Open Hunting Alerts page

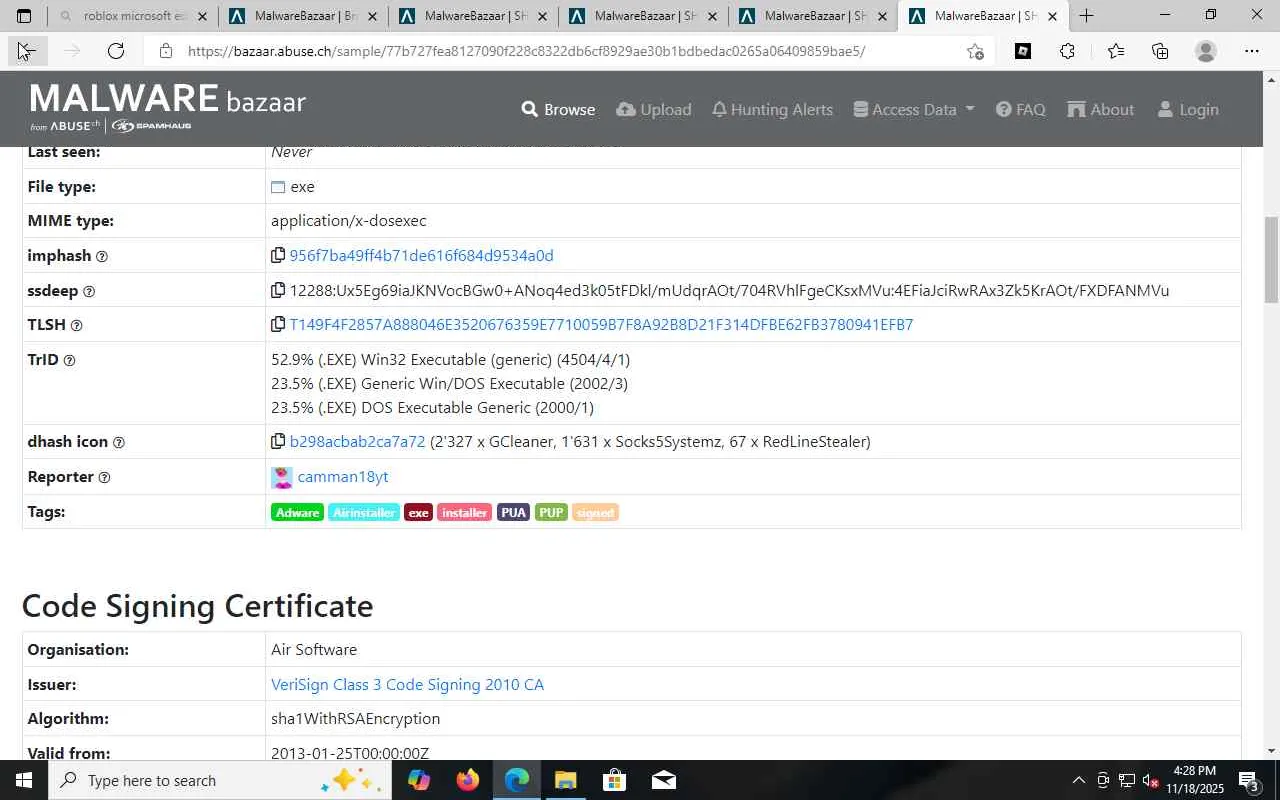[772, 110]
